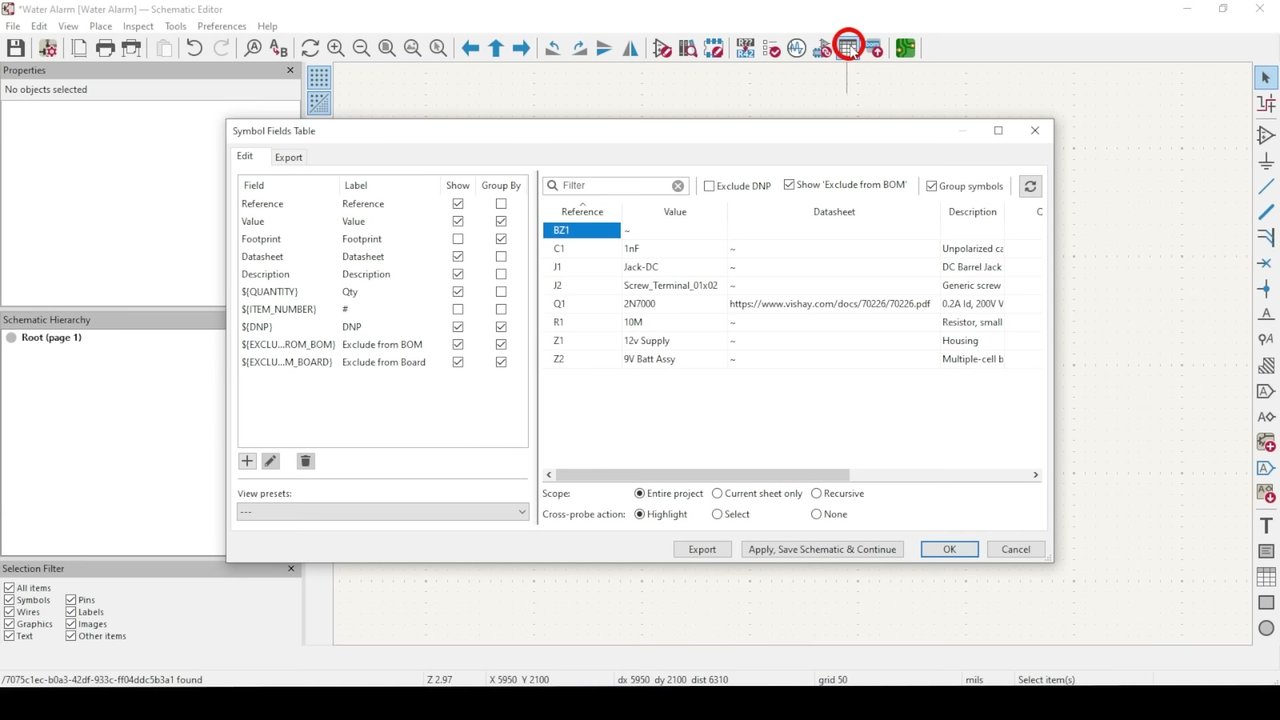Viewport: 1280px width, 720px height.
Task: Confirm dialog with OK button
Action: pos(949,549)
